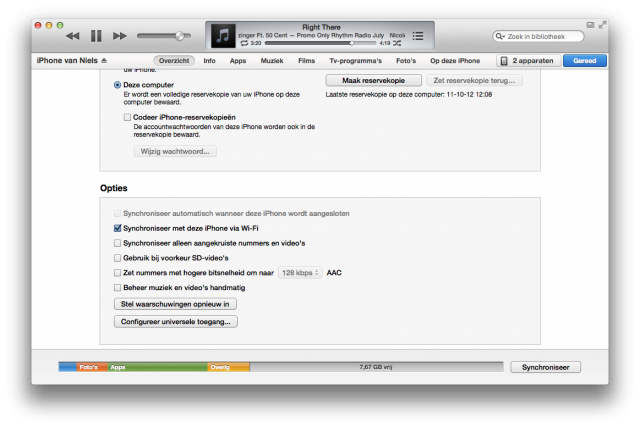Screen dimensions: 640x428
Task: Click the album artwork music note thumbnail
Action: [x=223, y=36]
